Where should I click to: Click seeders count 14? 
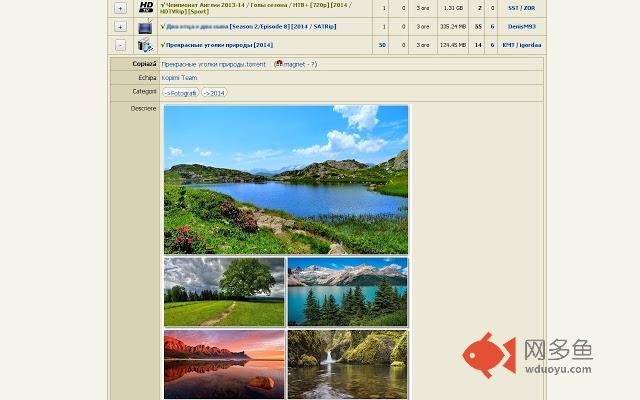click(x=478, y=45)
